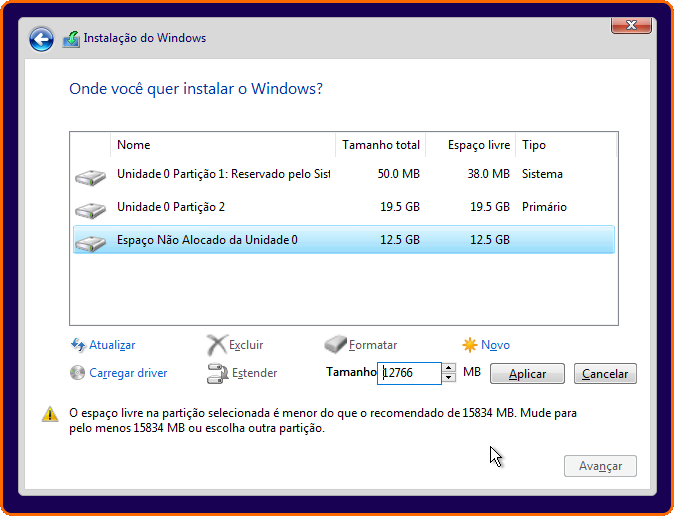Click the Estender drive icon

point(217,373)
